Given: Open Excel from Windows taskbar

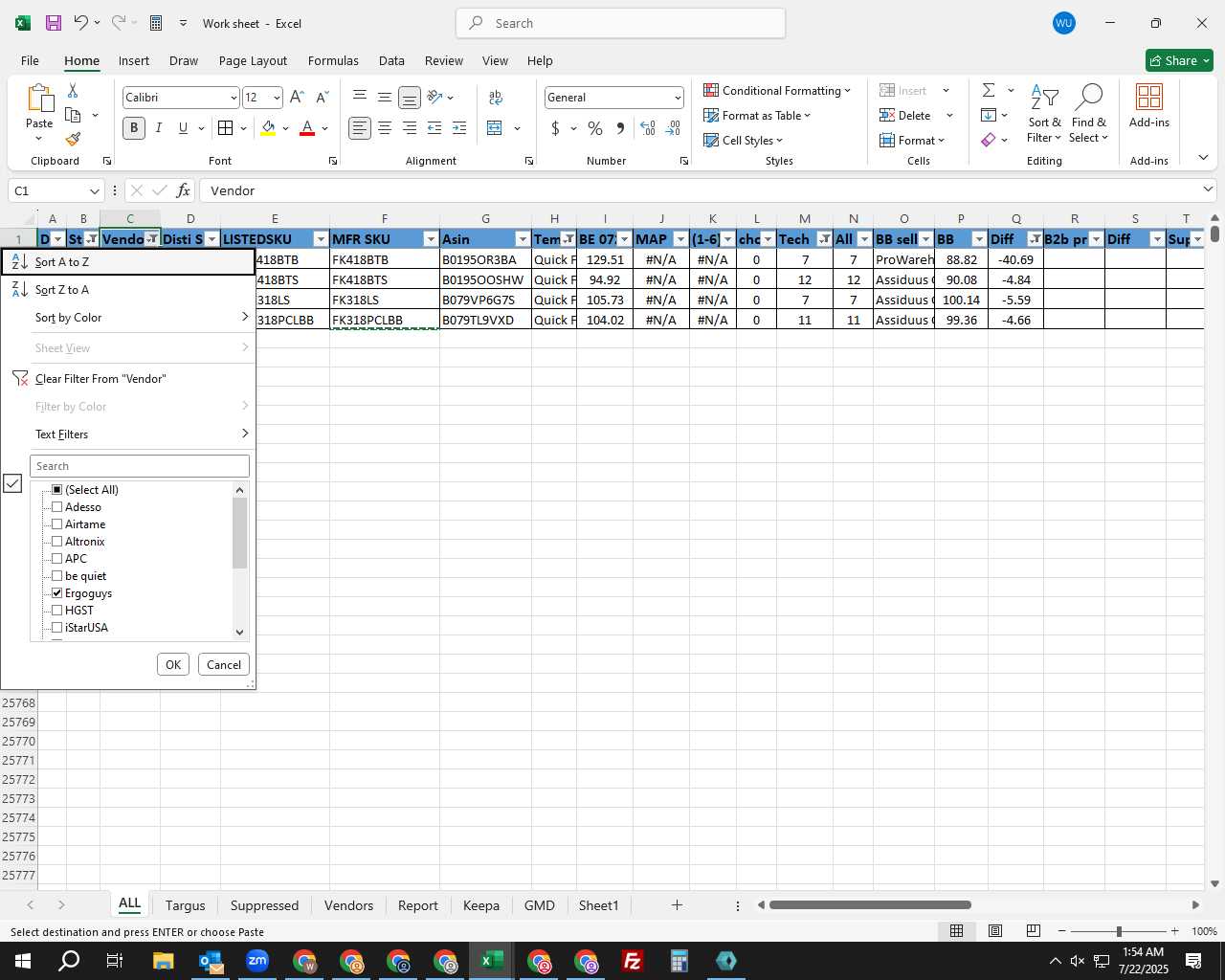Looking at the screenshot, I should (492, 961).
